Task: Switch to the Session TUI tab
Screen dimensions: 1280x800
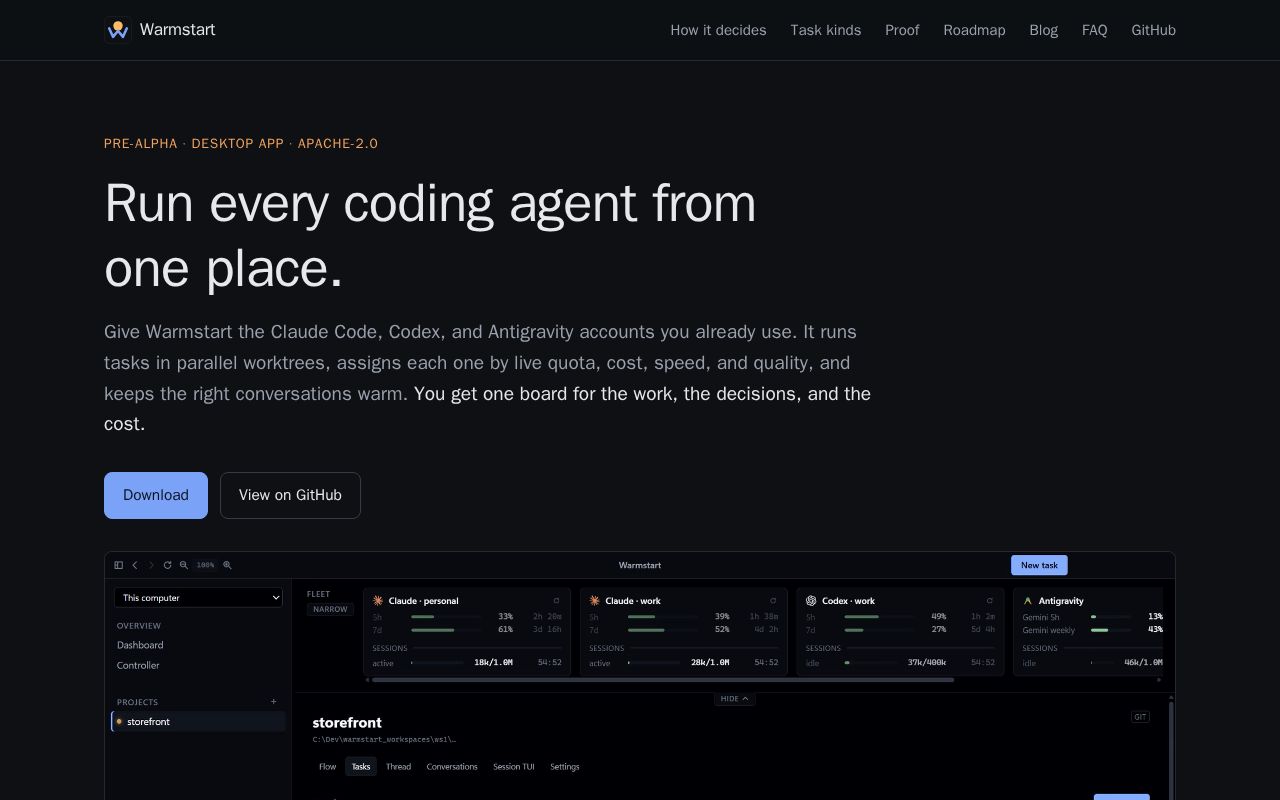Action: coord(514,767)
